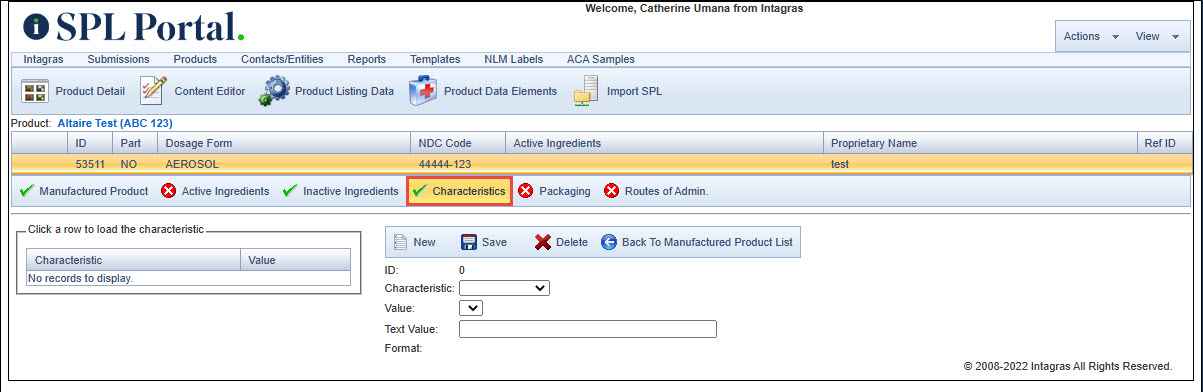Click the 44444-123 NDC code cell
The height and width of the screenshot is (392, 1203).
[457, 163]
